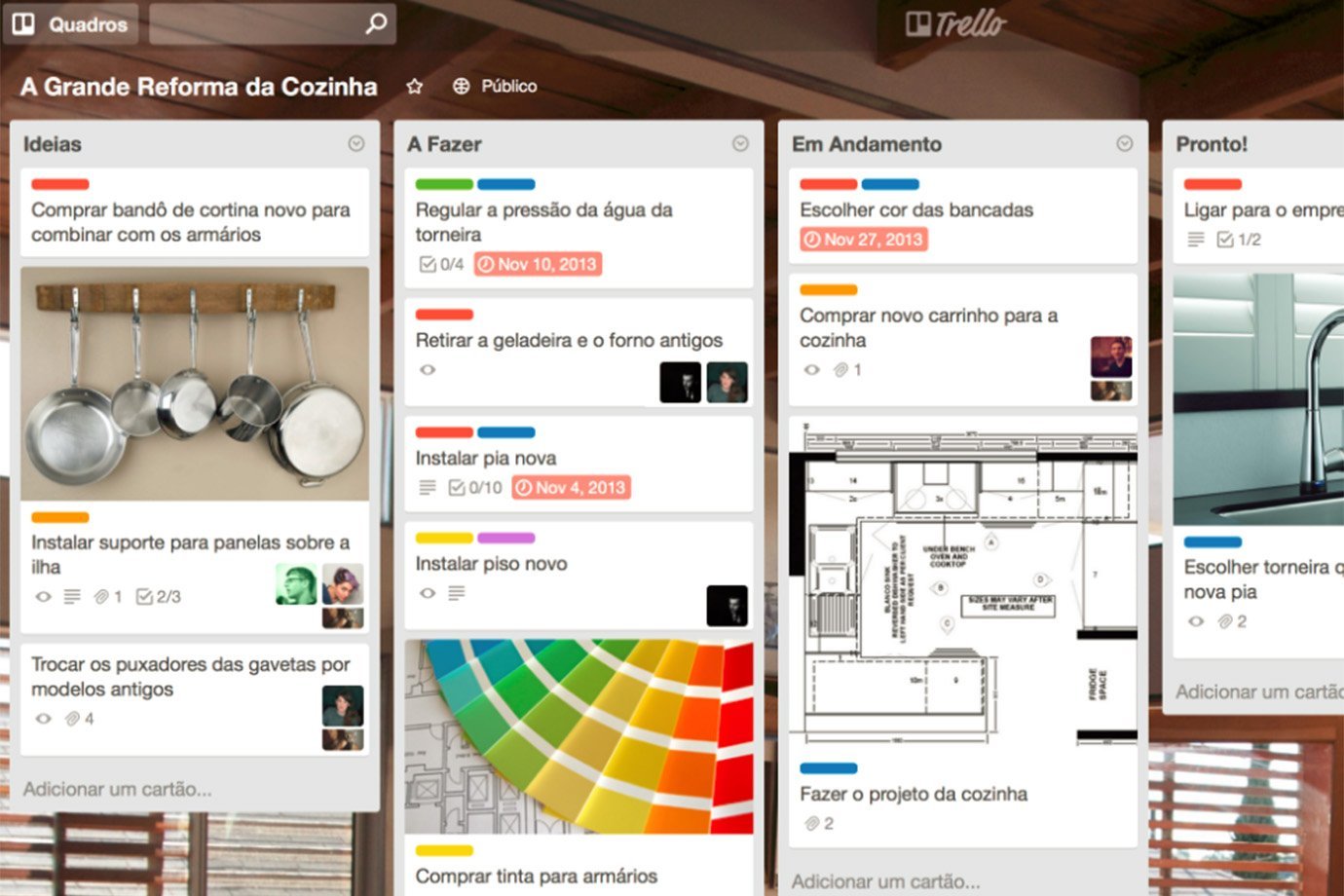Viewport: 1344px width, 896px height.
Task: Click the 0/4 checklist badge on Regular card
Action: (440, 264)
